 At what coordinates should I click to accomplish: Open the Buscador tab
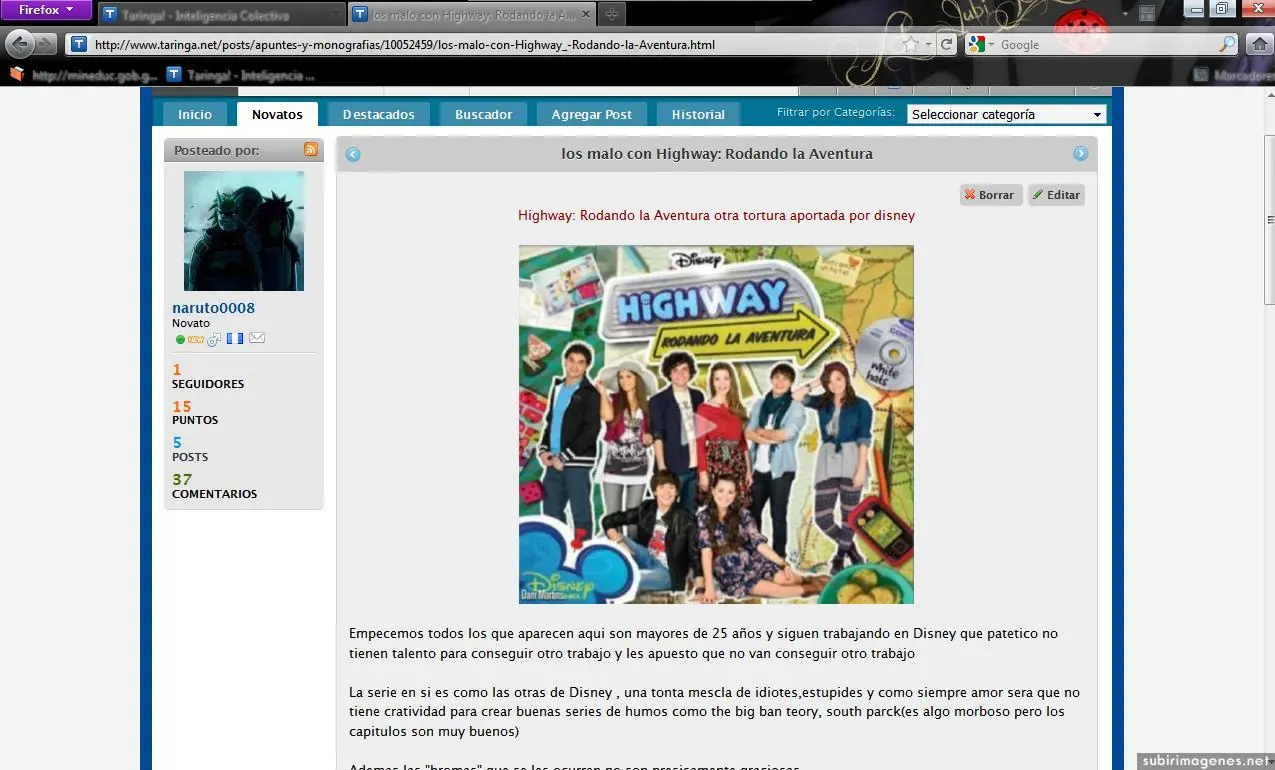pos(483,114)
